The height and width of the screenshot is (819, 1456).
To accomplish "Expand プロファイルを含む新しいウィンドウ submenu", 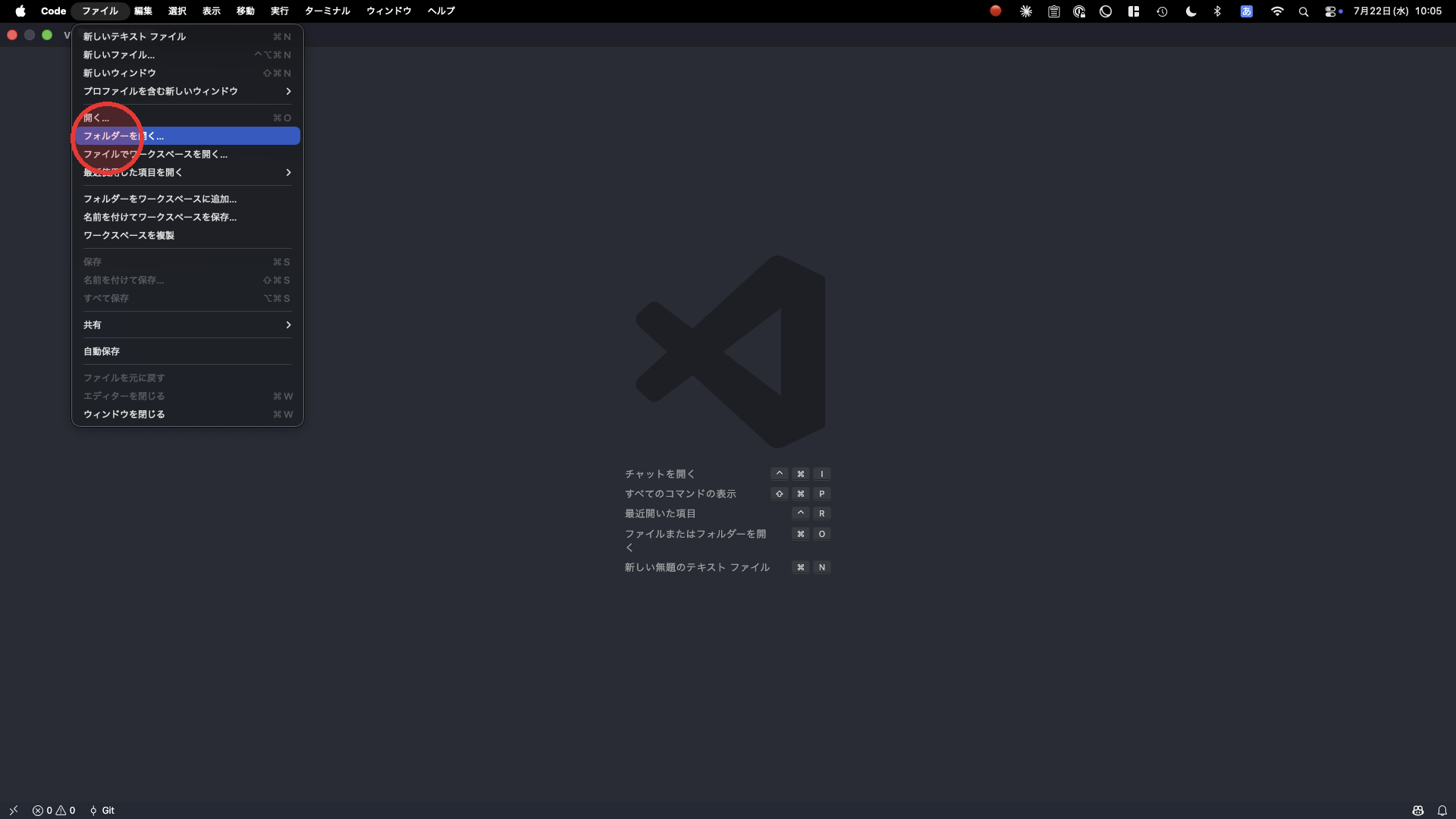I will pyautogui.click(x=187, y=91).
